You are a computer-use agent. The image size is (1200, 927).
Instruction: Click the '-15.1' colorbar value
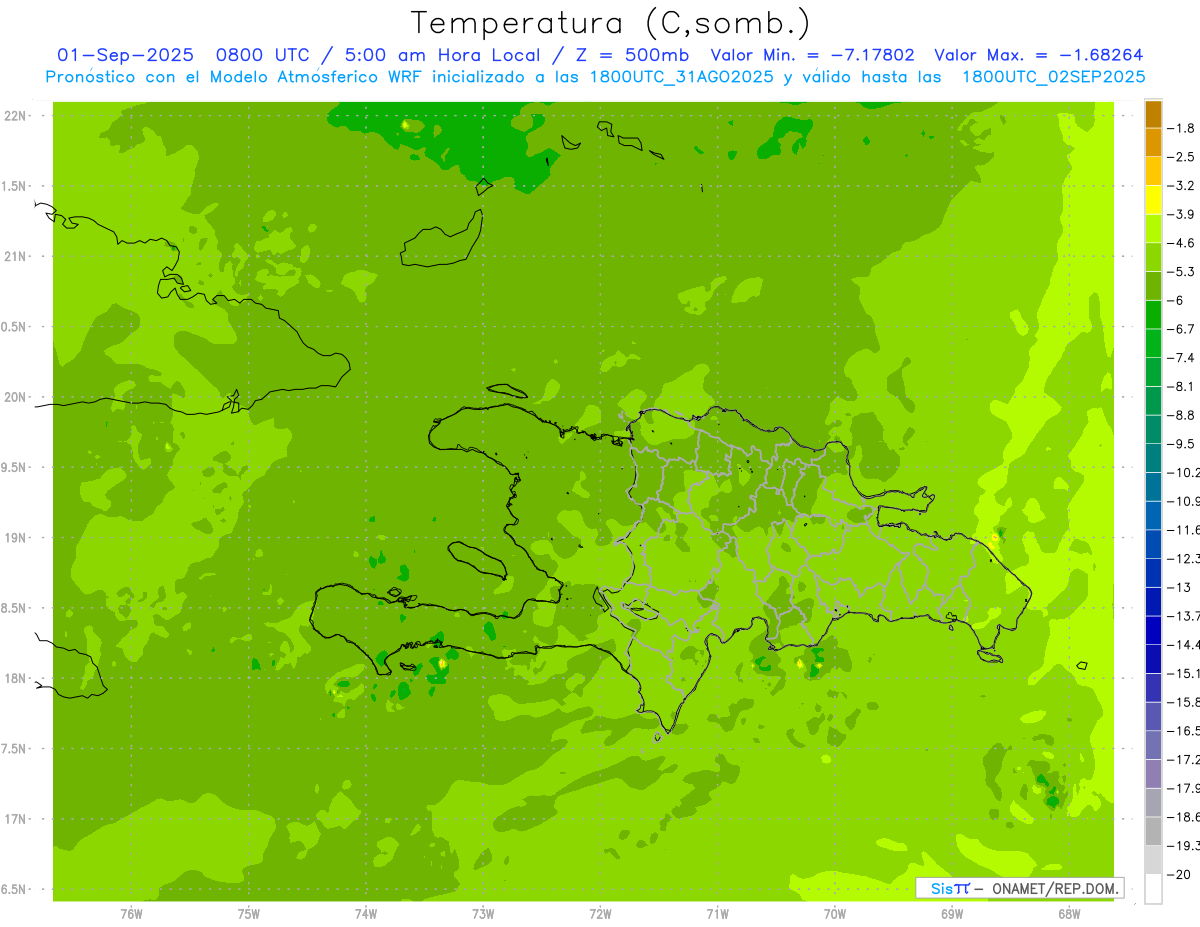[x=1184, y=673]
